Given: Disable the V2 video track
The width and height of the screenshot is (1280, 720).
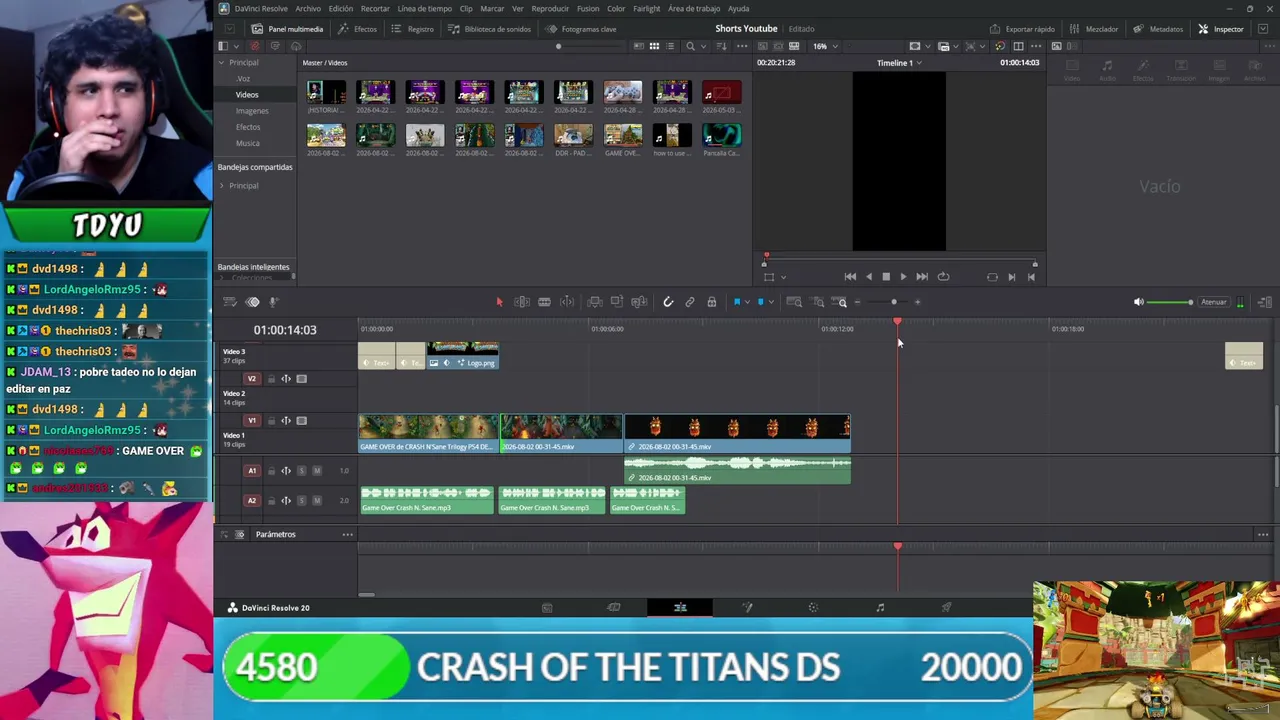Looking at the screenshot, I should pyautogui.click(x=301, y=379).
